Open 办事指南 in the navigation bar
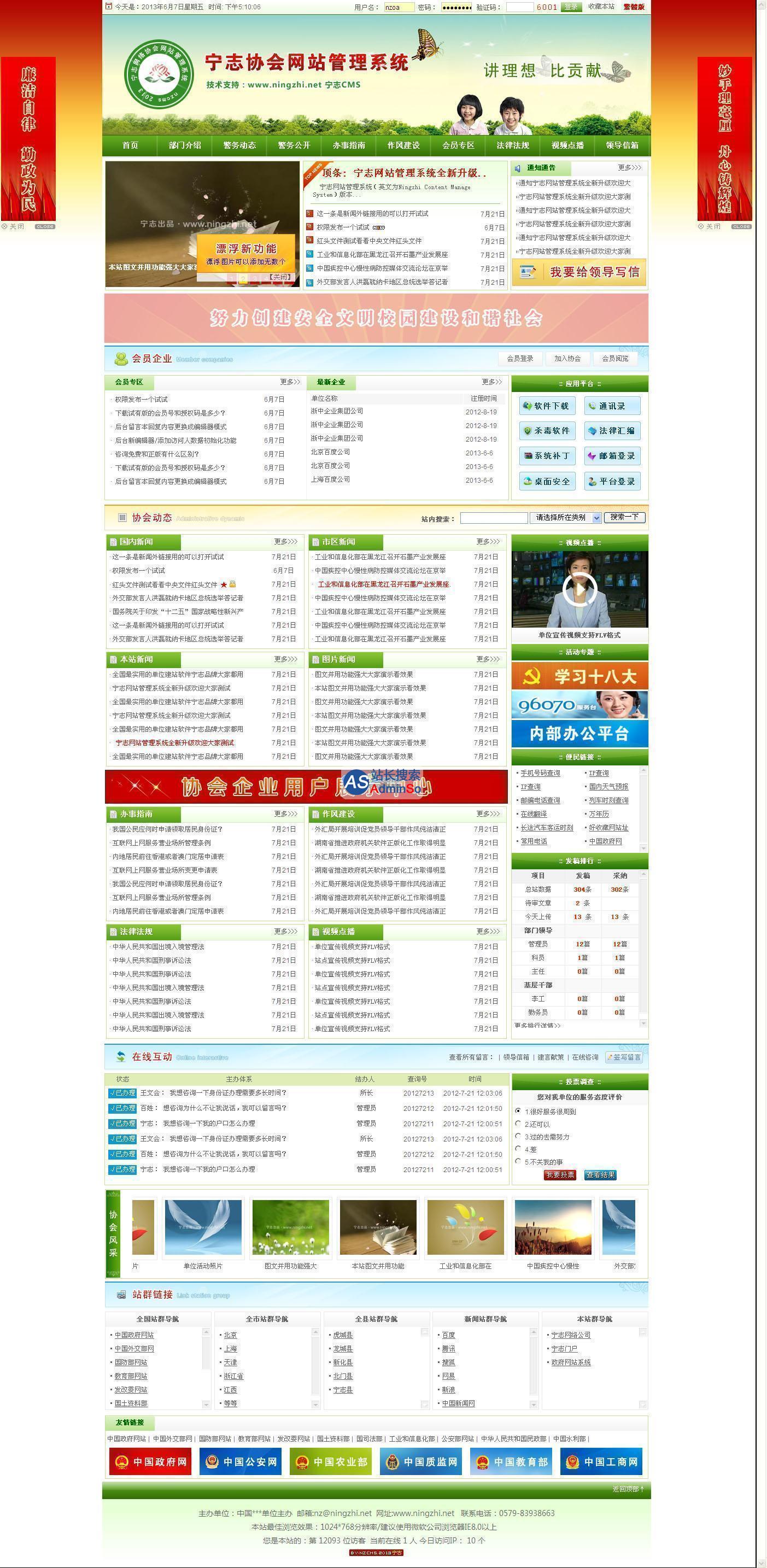 click(x=349, y=145)
